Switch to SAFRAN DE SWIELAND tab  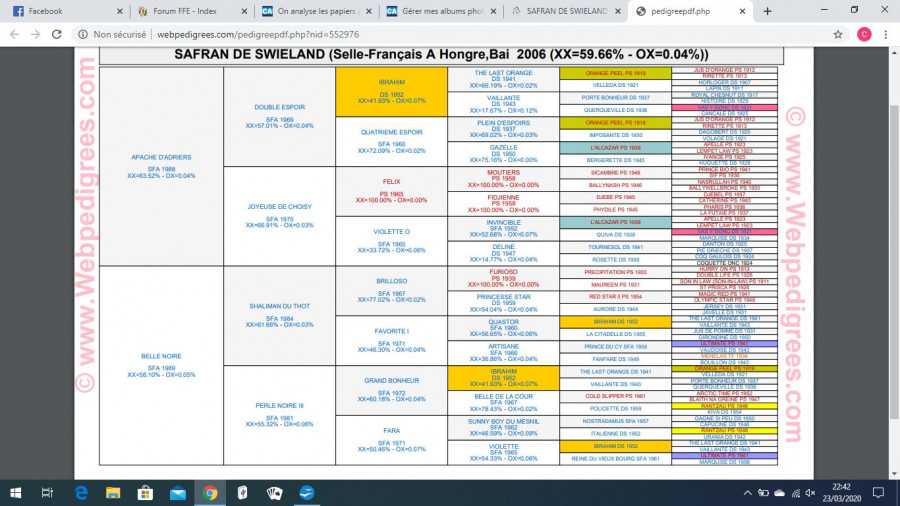[564, 11]
